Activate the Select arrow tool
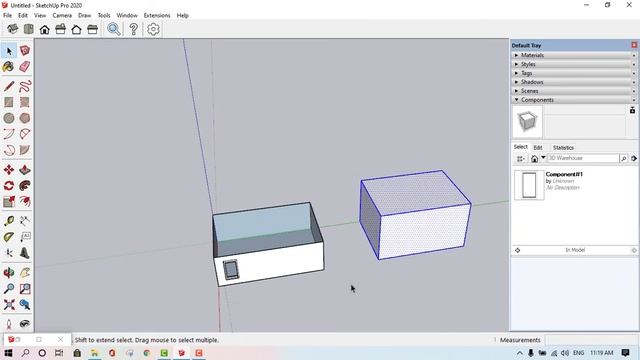The image size is (640, 360). coord(9,51)
